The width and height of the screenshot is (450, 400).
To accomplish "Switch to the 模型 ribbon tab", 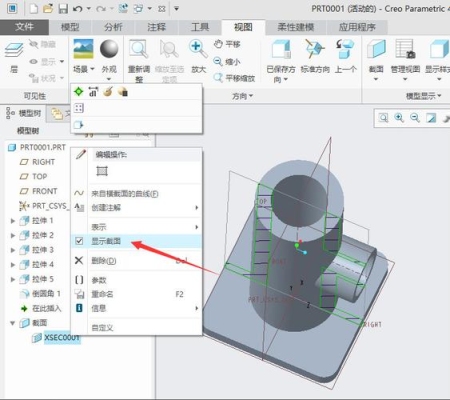I will pyautogui.click(x=70, y=27).
